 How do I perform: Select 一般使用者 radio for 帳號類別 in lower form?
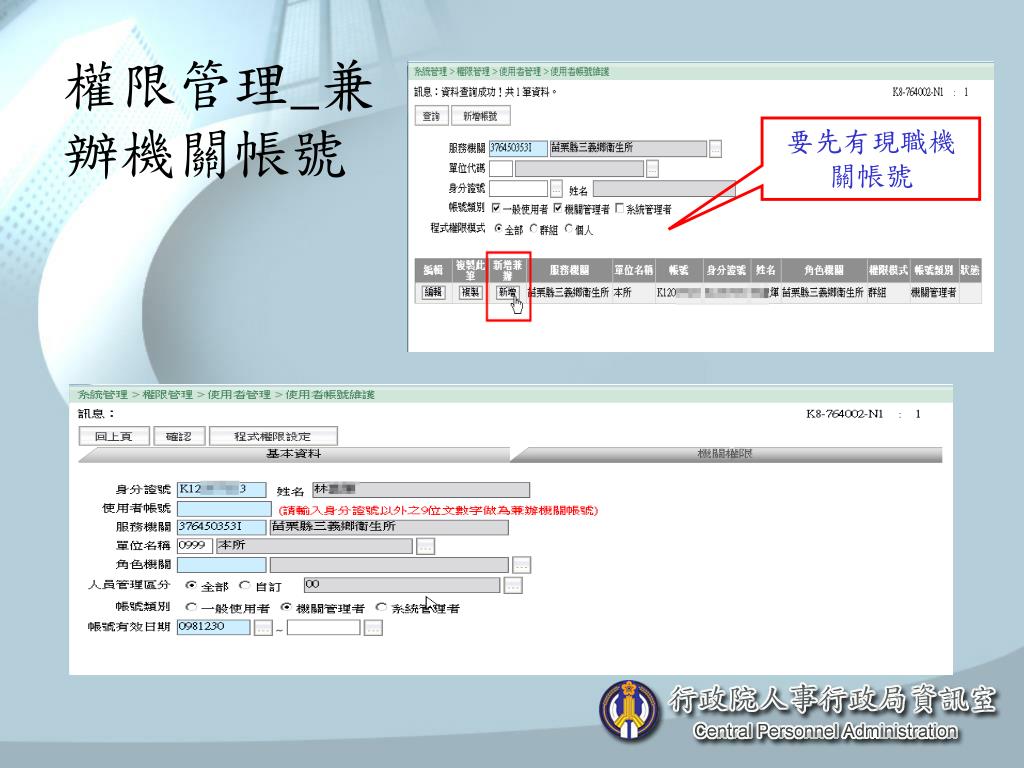191,607
